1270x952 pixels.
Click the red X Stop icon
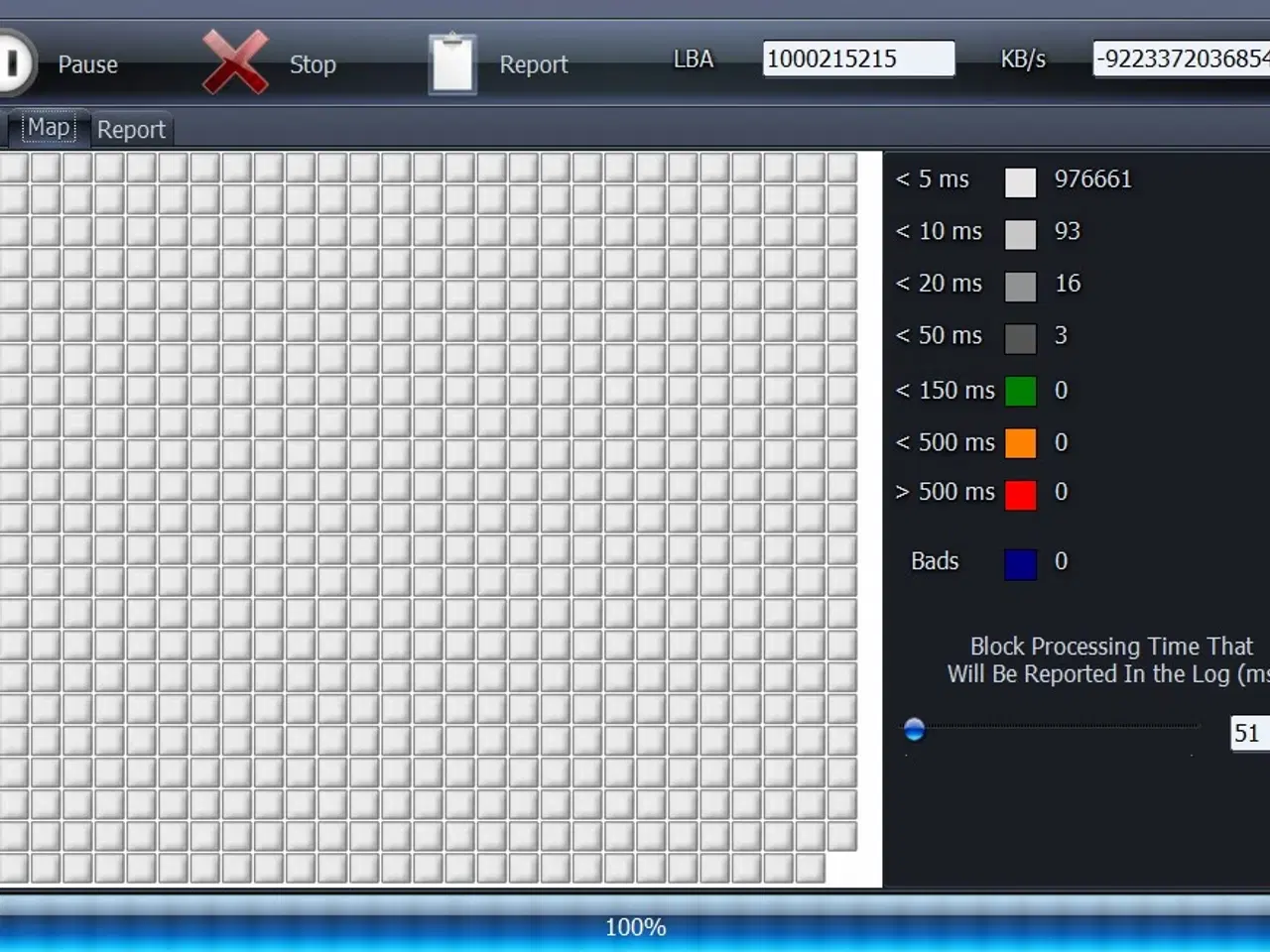235,63
